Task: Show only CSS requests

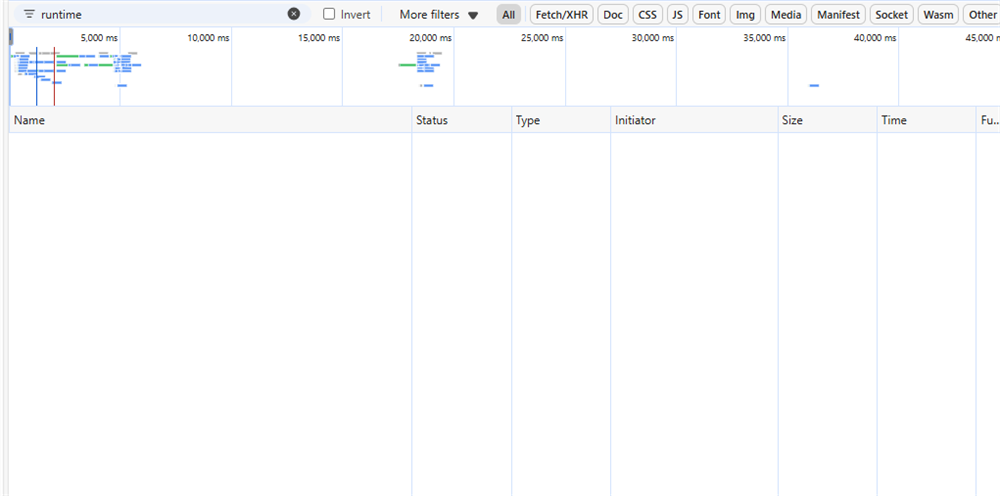Action: (x=647, y=15)
